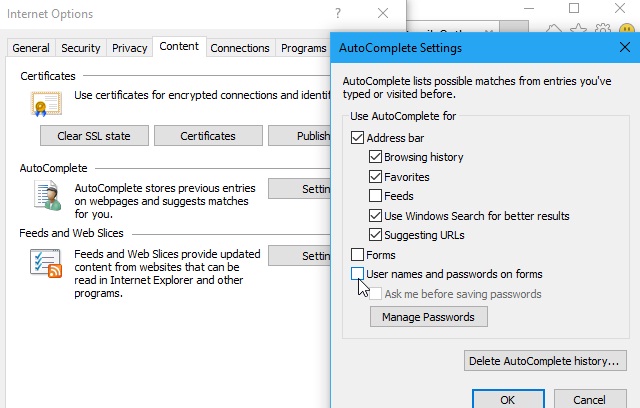This screenshot has width=640, height=408.
Task: Click Delete AutoComplete history button
Action: coord(545,361)
